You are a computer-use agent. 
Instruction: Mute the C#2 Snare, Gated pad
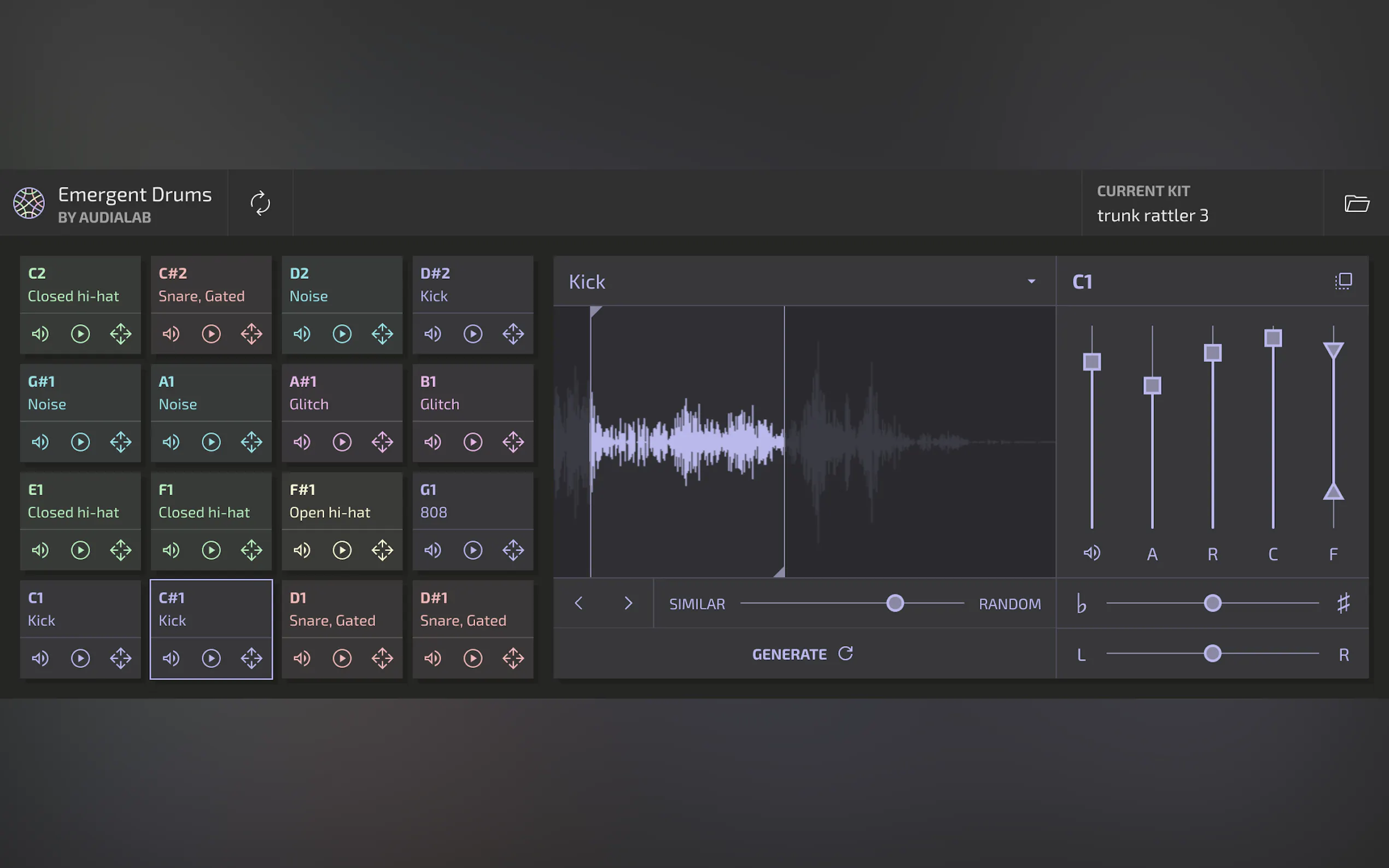click(171, 333)
